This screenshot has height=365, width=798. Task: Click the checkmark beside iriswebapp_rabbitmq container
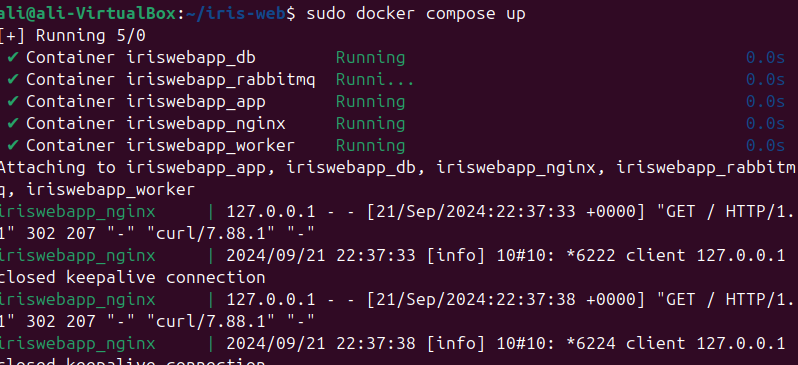click(x=13, y=79)
